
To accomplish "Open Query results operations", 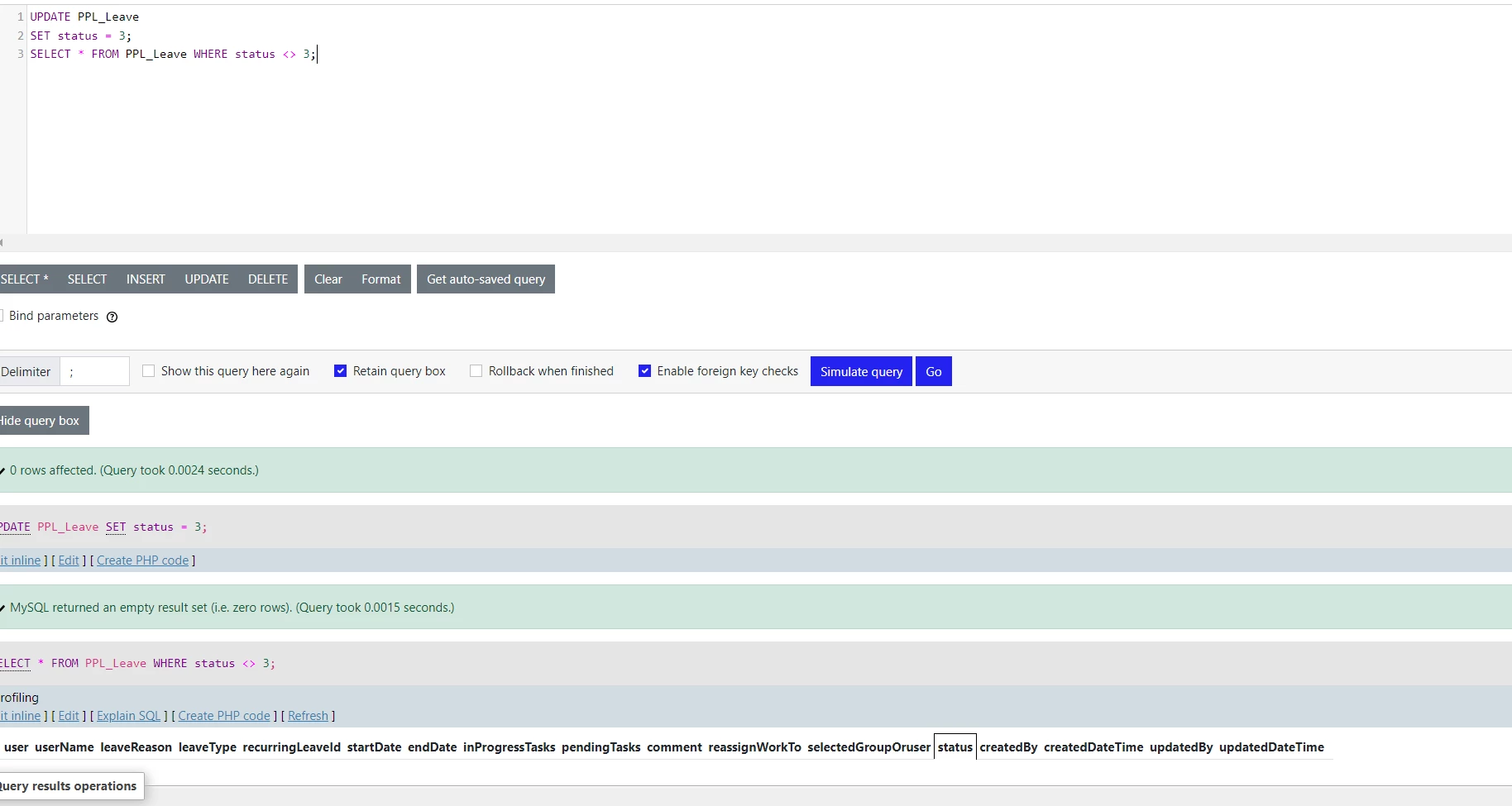I will tap(70, 786).
